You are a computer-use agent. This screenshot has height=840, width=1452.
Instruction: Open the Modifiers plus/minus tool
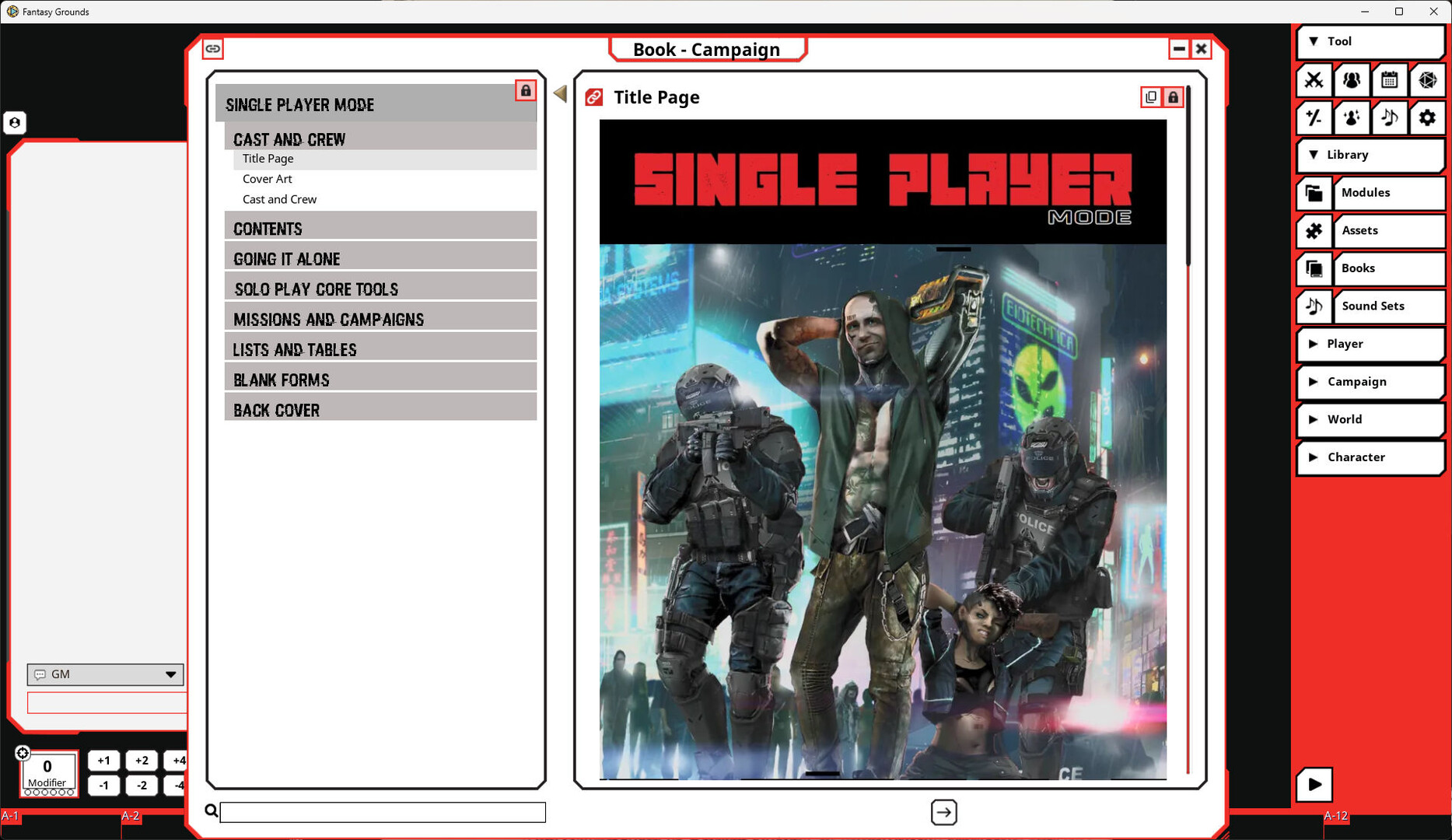1314,117
